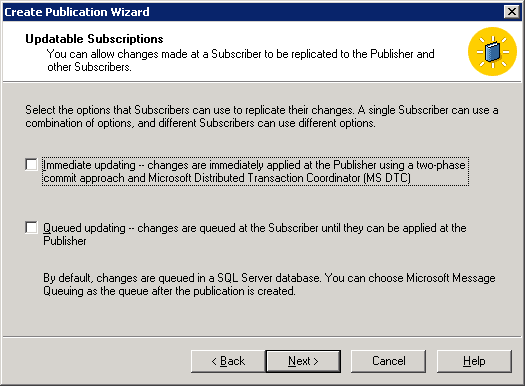525x386 pixels.
Task: Click the 'Select the options that Subscribers' instruction
Action: pos(261,117)
